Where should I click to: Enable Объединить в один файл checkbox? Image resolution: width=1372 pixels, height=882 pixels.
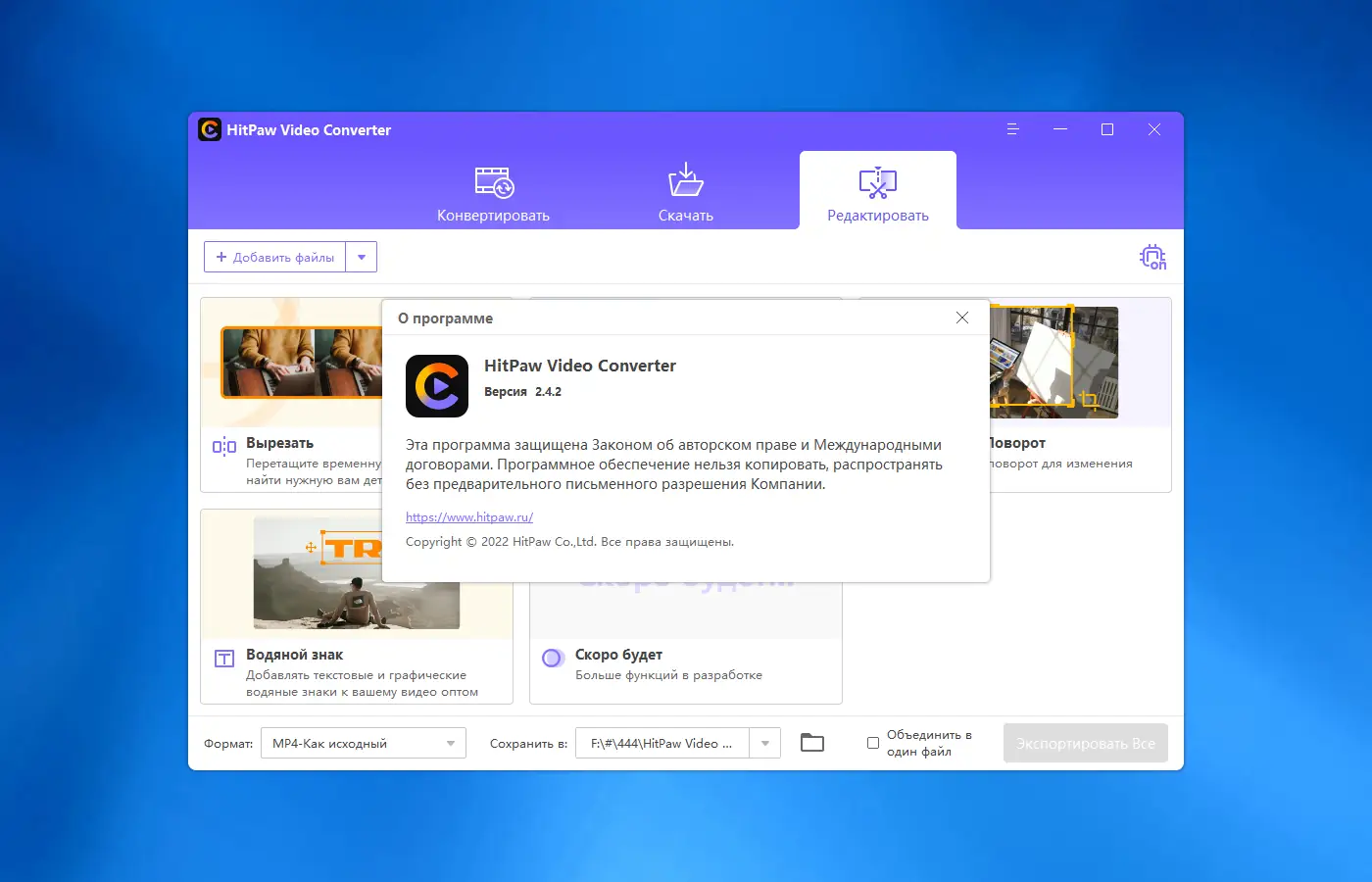coord(873,743)
